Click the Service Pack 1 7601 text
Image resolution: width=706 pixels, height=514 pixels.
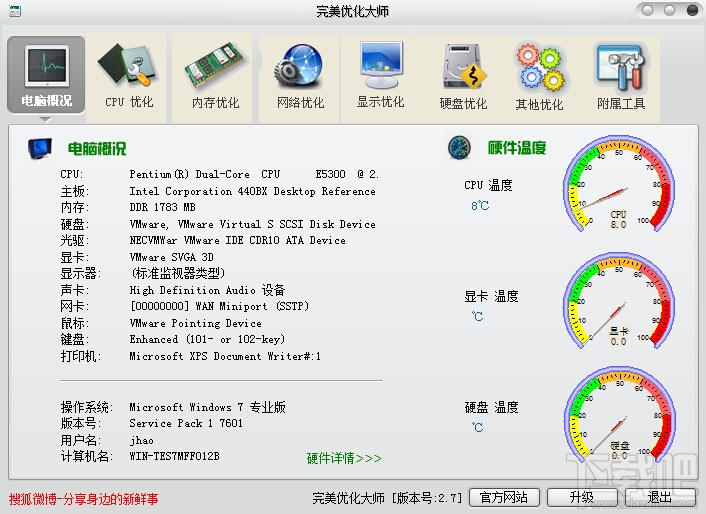coord(186,423)
